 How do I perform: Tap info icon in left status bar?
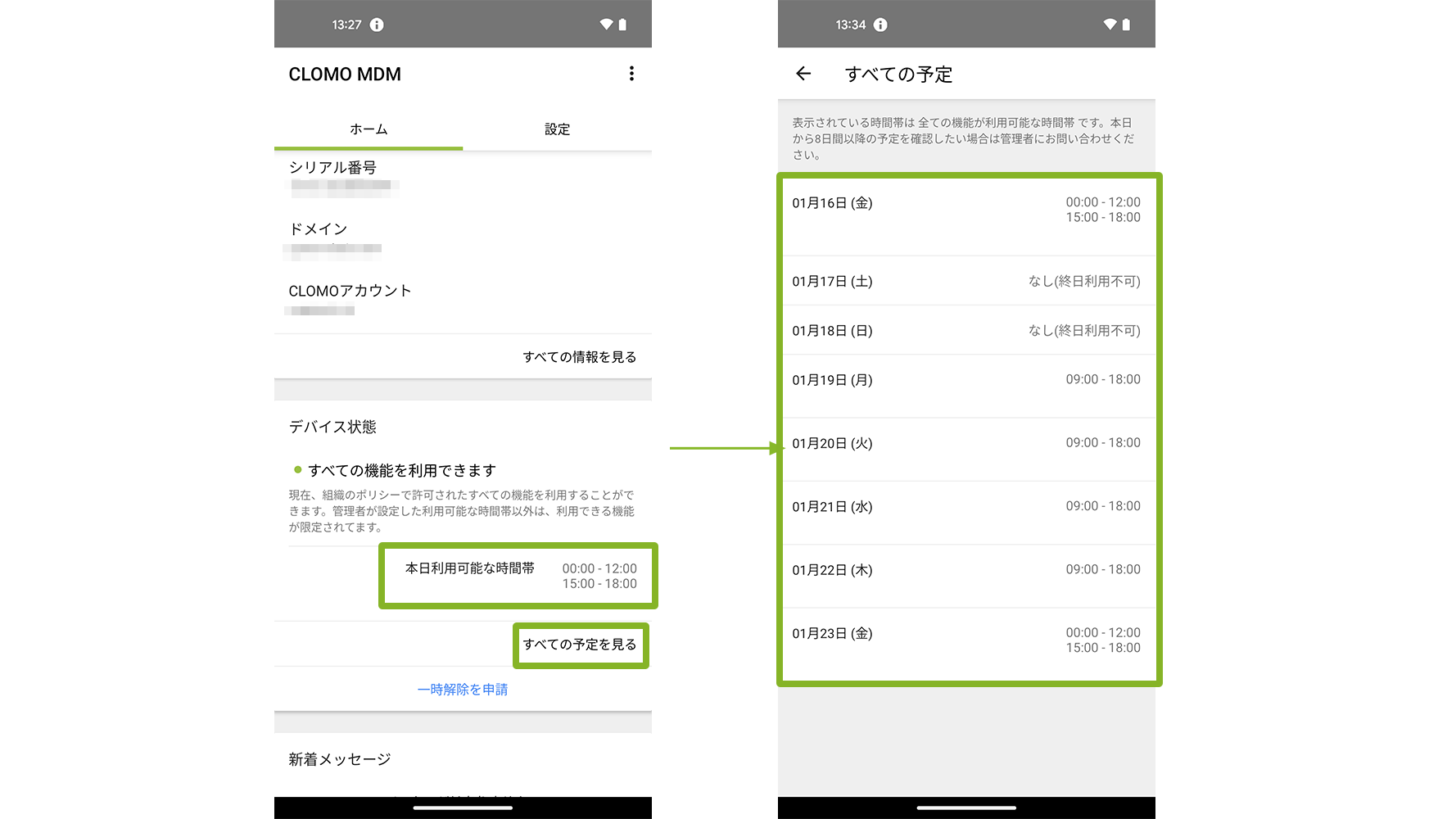click(x=377, y=25)
